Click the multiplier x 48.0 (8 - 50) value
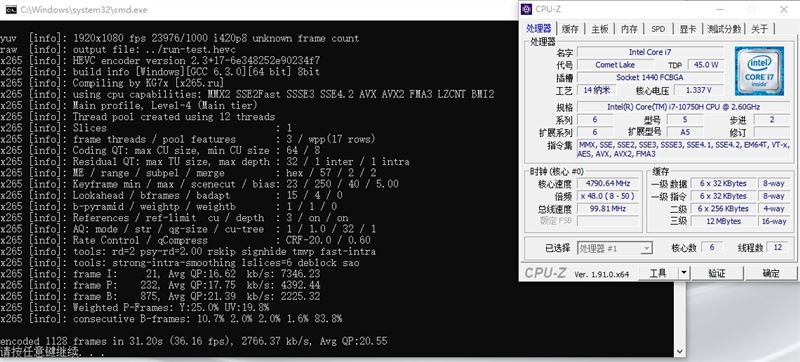The width and height of the screenshot is (800, 362). pyautogui.click(x=608, y=196)
